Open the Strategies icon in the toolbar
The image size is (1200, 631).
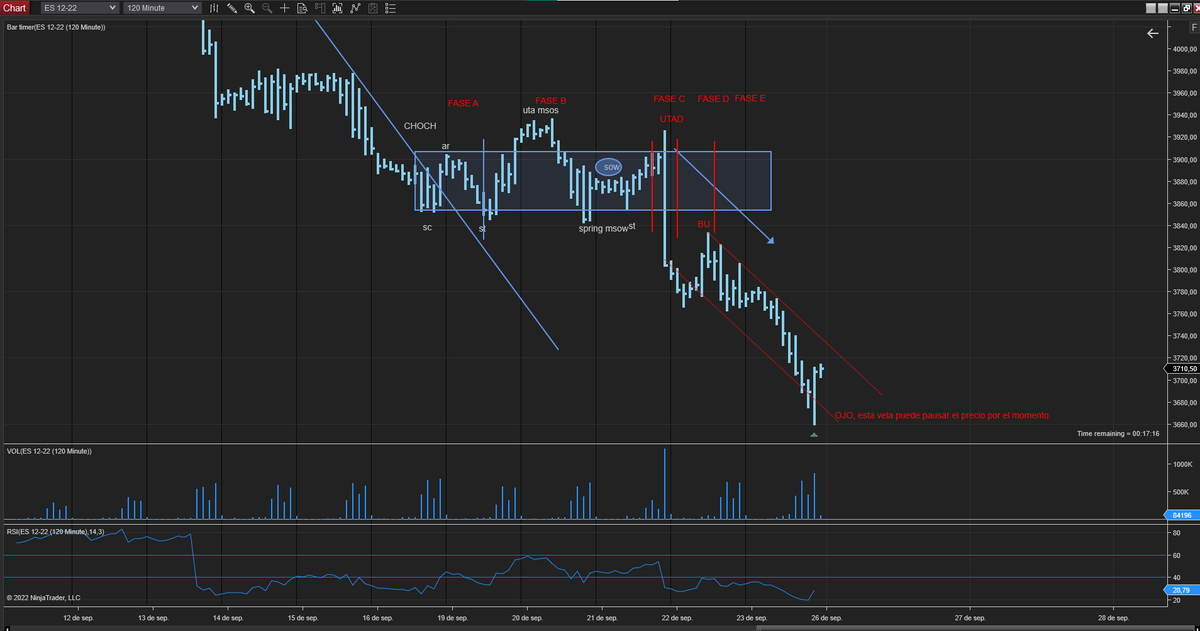coord(355,8)
